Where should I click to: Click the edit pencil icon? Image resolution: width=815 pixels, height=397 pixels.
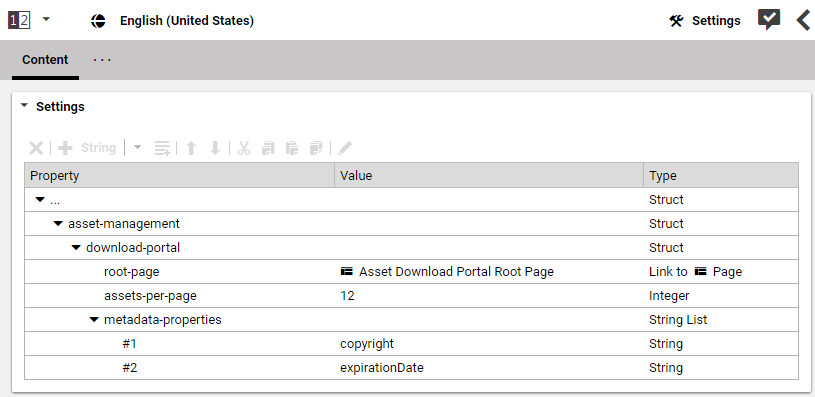(344, 148)
